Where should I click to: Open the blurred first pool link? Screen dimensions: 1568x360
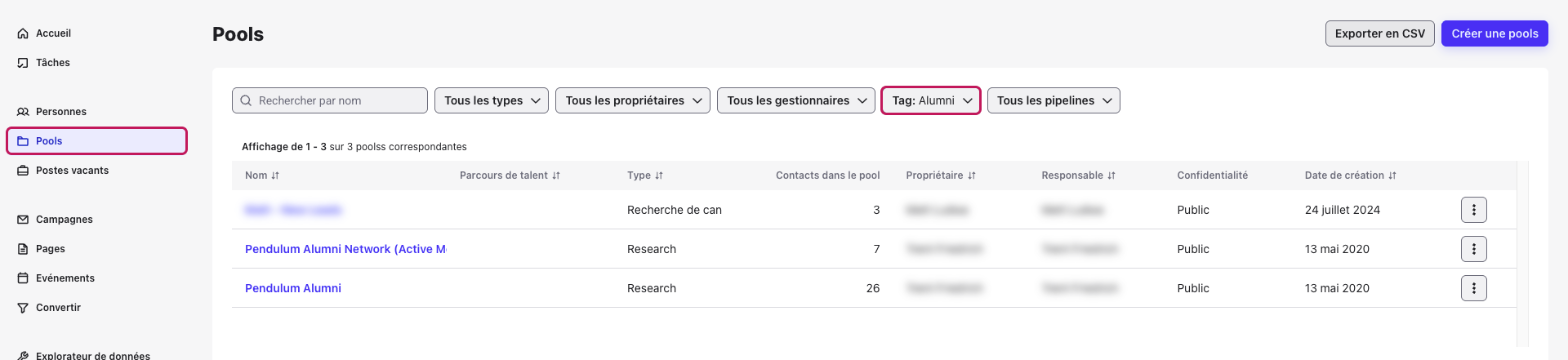pyautogui.click(x=293, y=210)
